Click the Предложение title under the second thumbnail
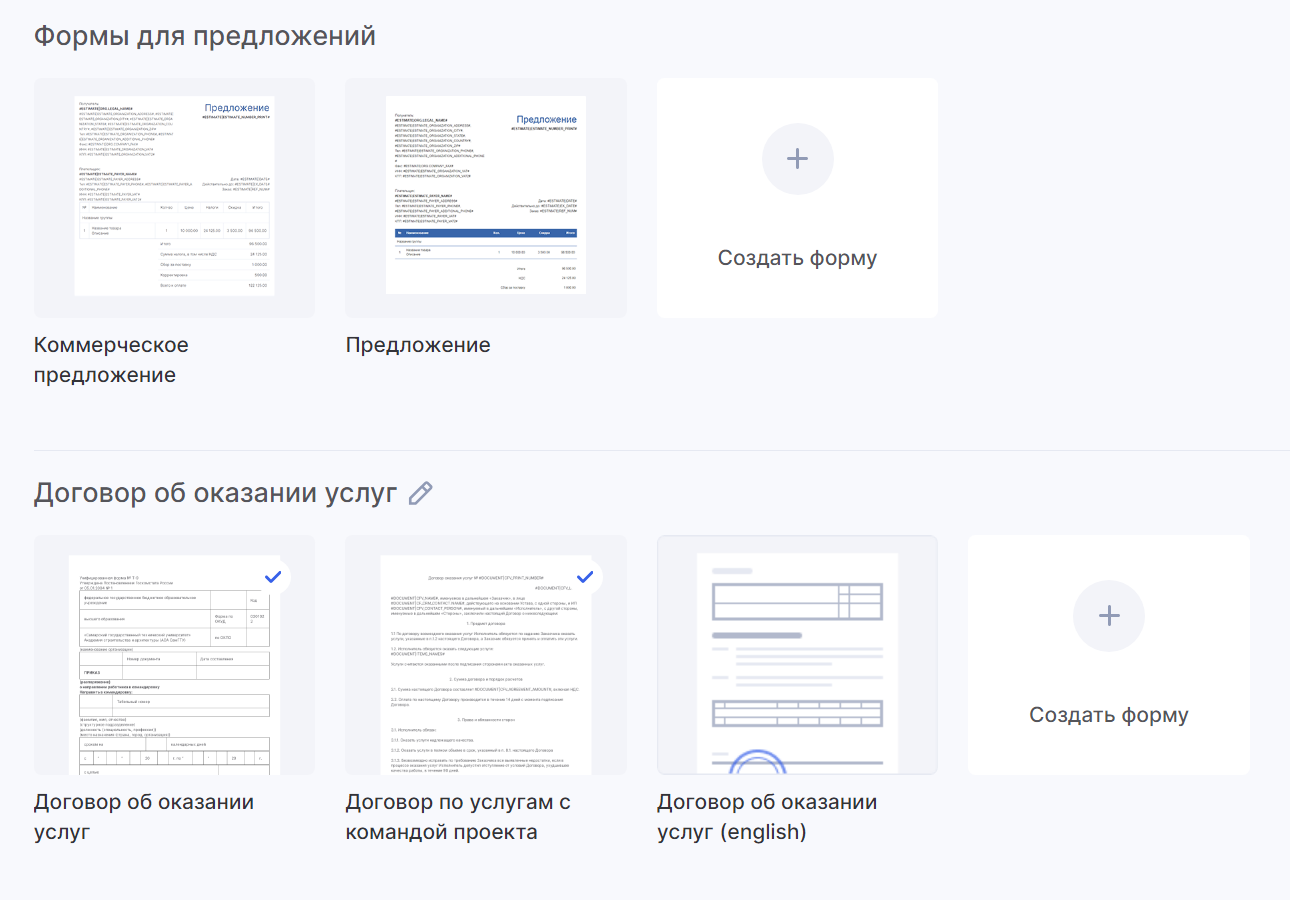1290x900 pixels. (x=418, y=345)
